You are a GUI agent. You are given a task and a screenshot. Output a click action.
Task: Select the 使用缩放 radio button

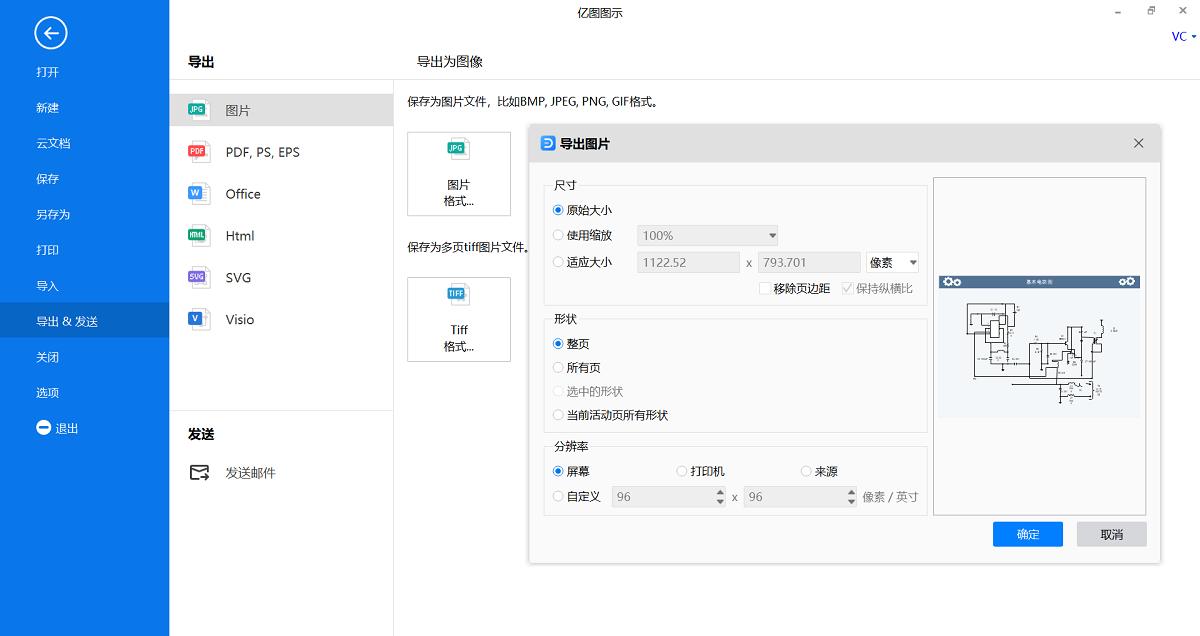558,235
